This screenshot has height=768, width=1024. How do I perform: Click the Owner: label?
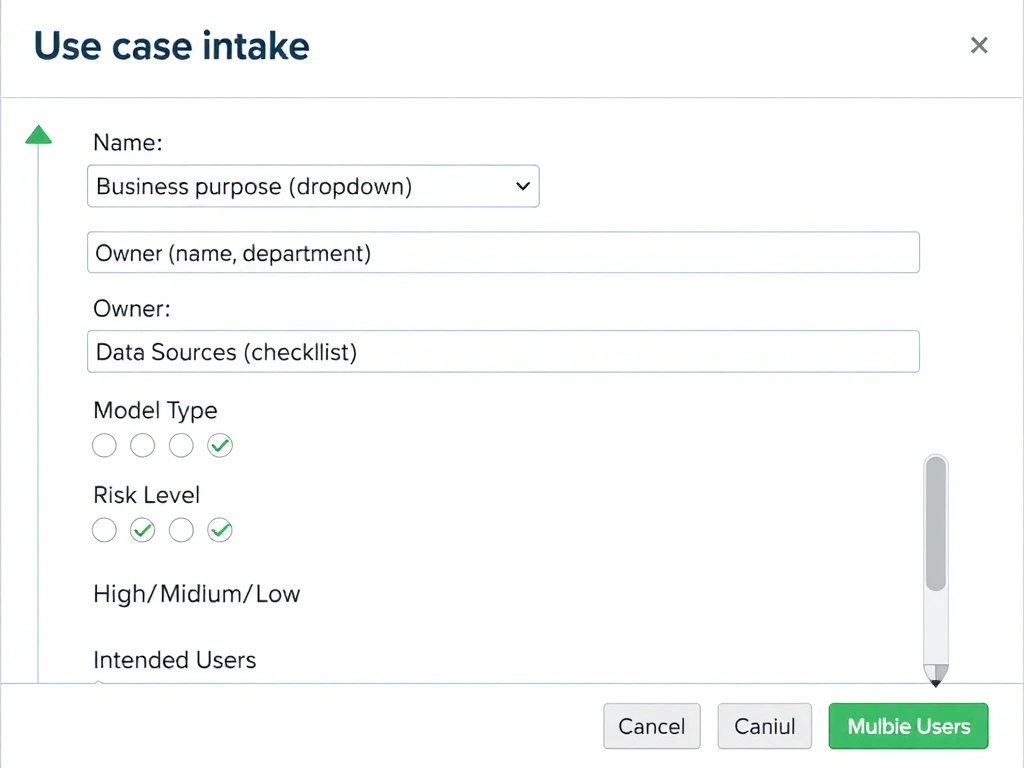(132, 308)
